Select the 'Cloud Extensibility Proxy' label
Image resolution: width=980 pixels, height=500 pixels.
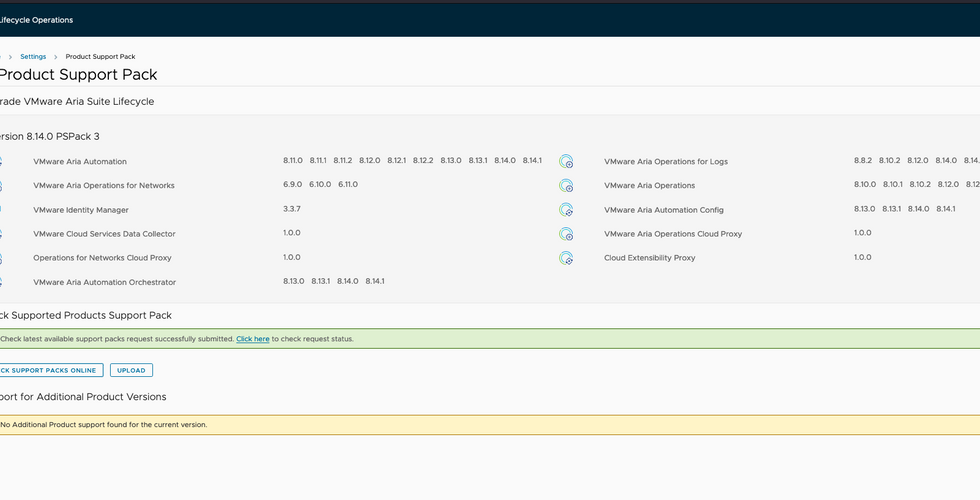coord(649,258)
